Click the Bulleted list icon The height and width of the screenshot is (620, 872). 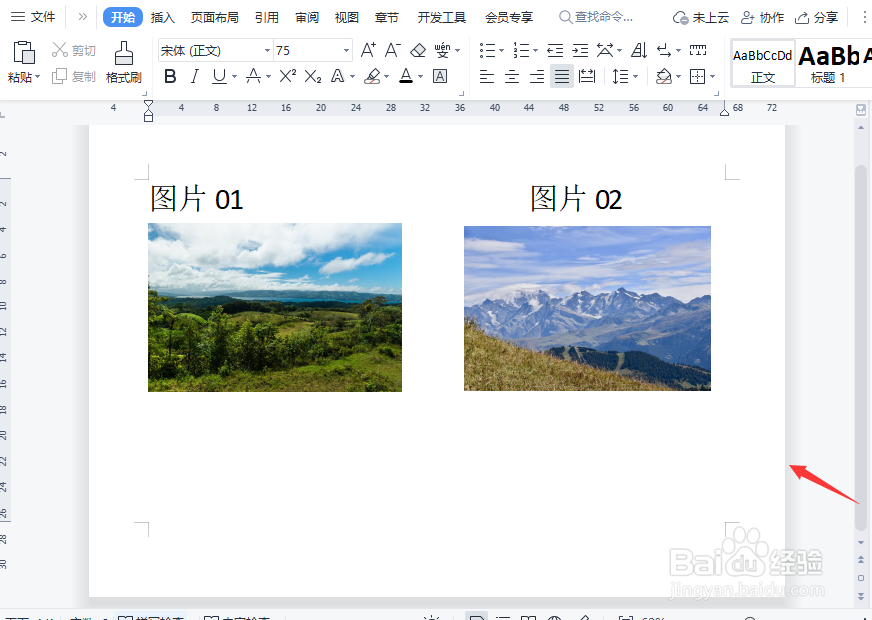pyautogui.click(x=487, y=51)
